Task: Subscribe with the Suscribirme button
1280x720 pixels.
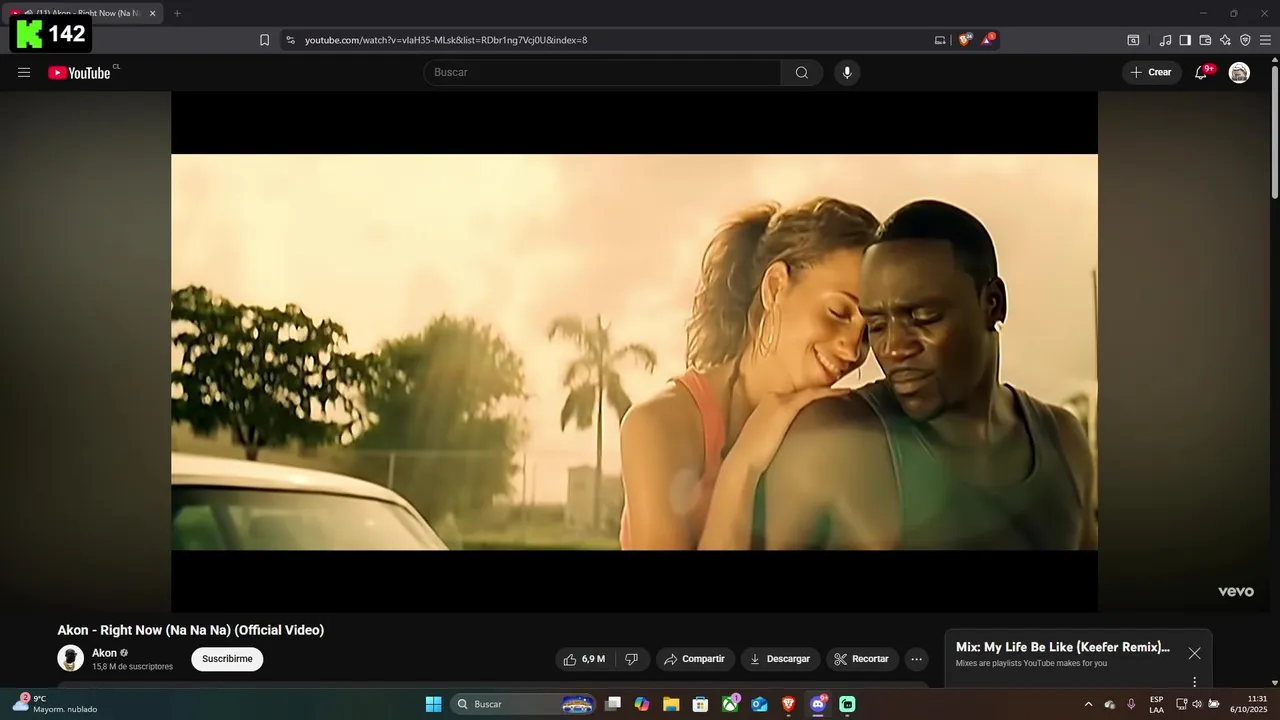Action: 227,659
